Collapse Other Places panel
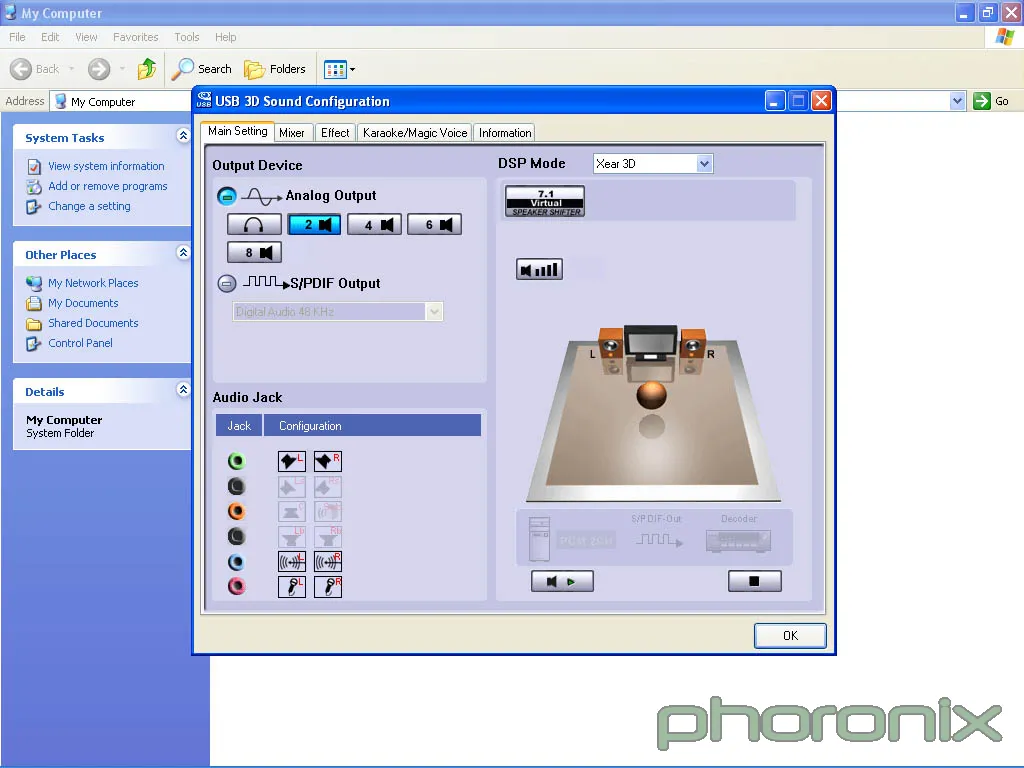 tap(183, 253)
